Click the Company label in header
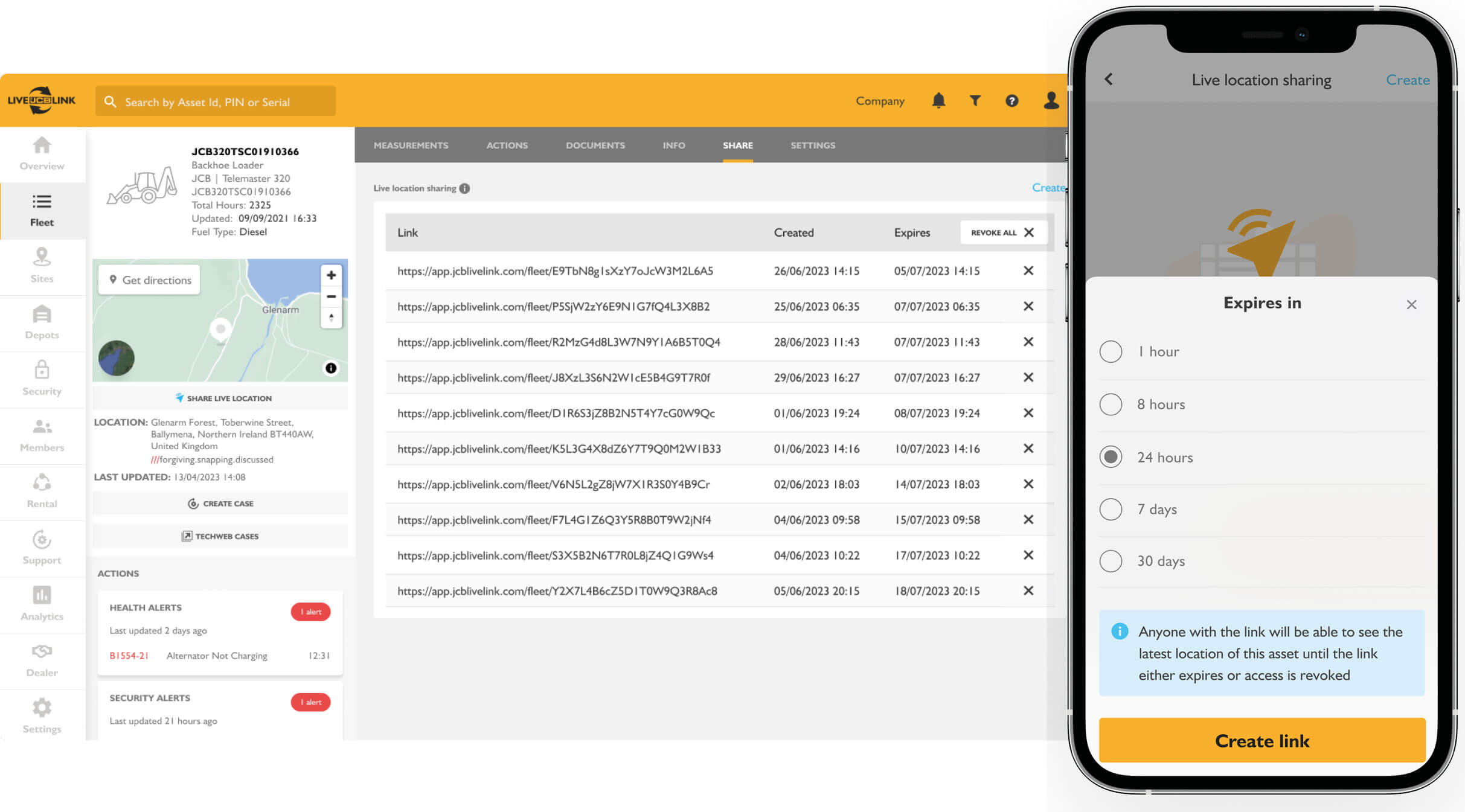Image resolution: width=1465 pixels, height=812 pixels. click(880, 101)
